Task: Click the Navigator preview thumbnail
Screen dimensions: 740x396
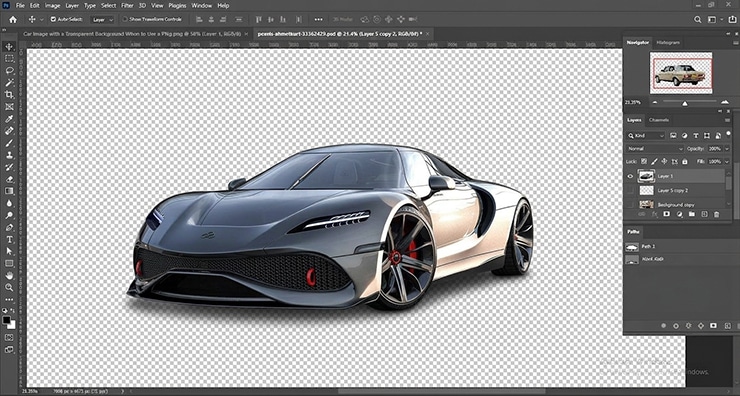Action: tap(681, 73)
